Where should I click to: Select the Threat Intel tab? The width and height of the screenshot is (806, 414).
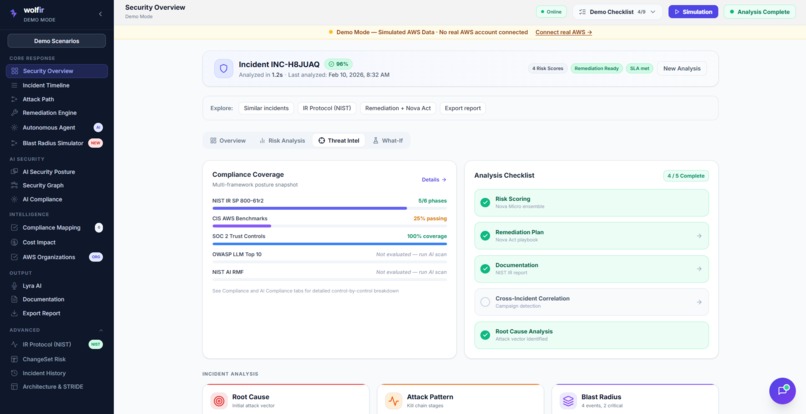[339, 140]
